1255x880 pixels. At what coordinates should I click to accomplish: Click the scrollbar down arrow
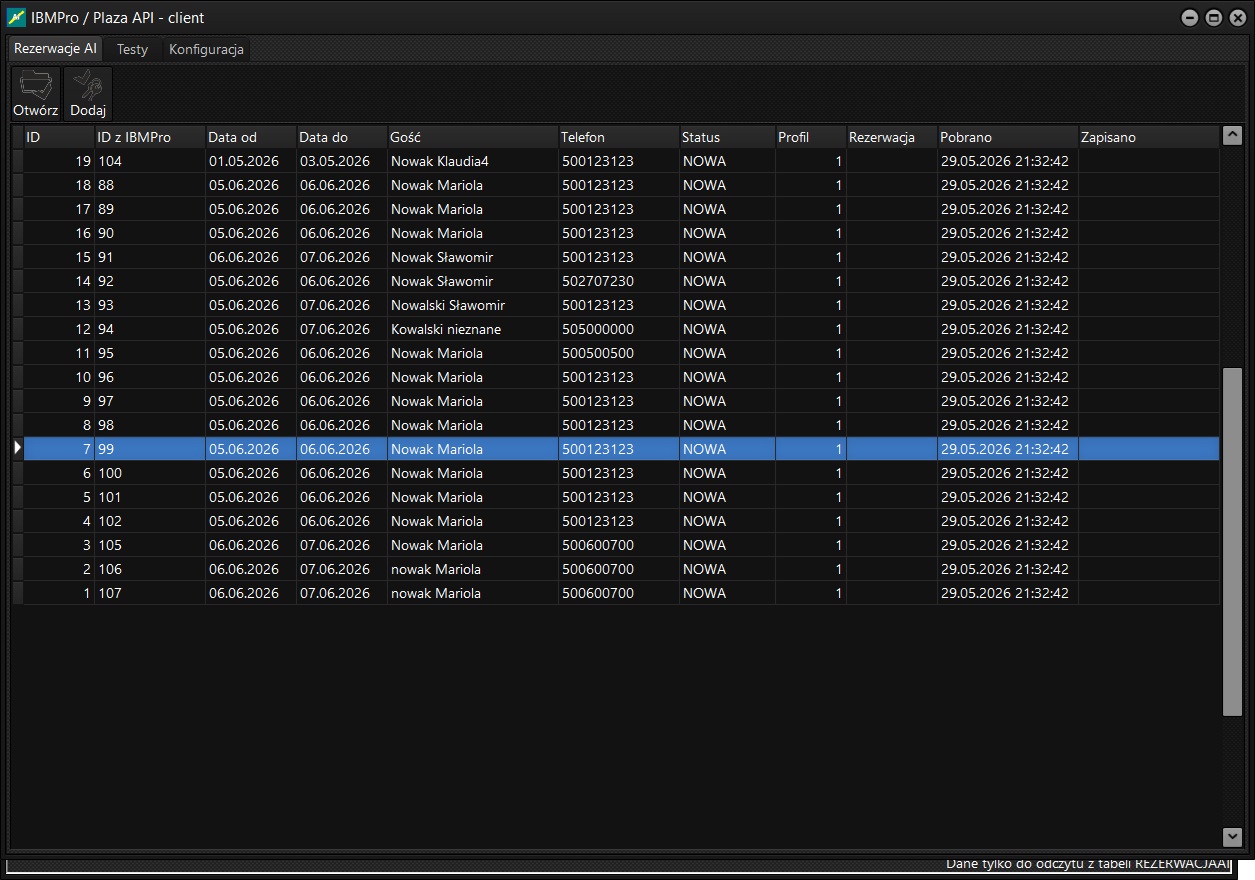pyautogui.click(x=1232, y=836)
